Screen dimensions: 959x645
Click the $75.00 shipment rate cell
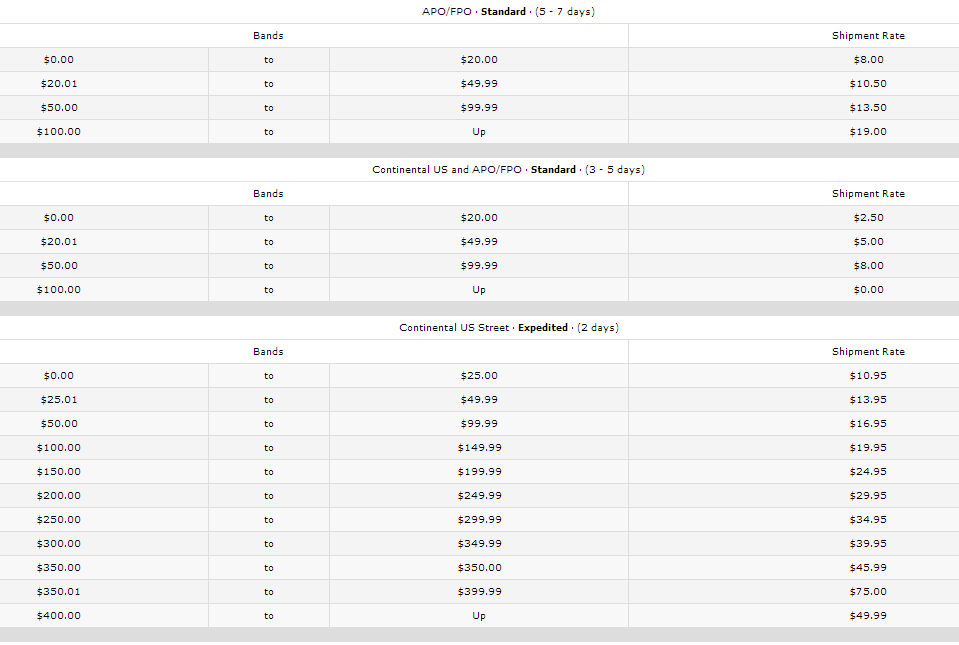867,592
